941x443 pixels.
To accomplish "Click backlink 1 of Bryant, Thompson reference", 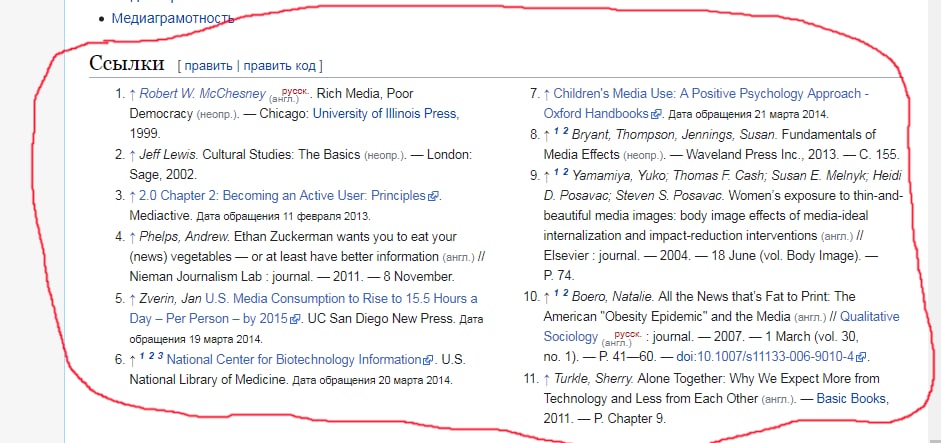I will tap(556, 131).
